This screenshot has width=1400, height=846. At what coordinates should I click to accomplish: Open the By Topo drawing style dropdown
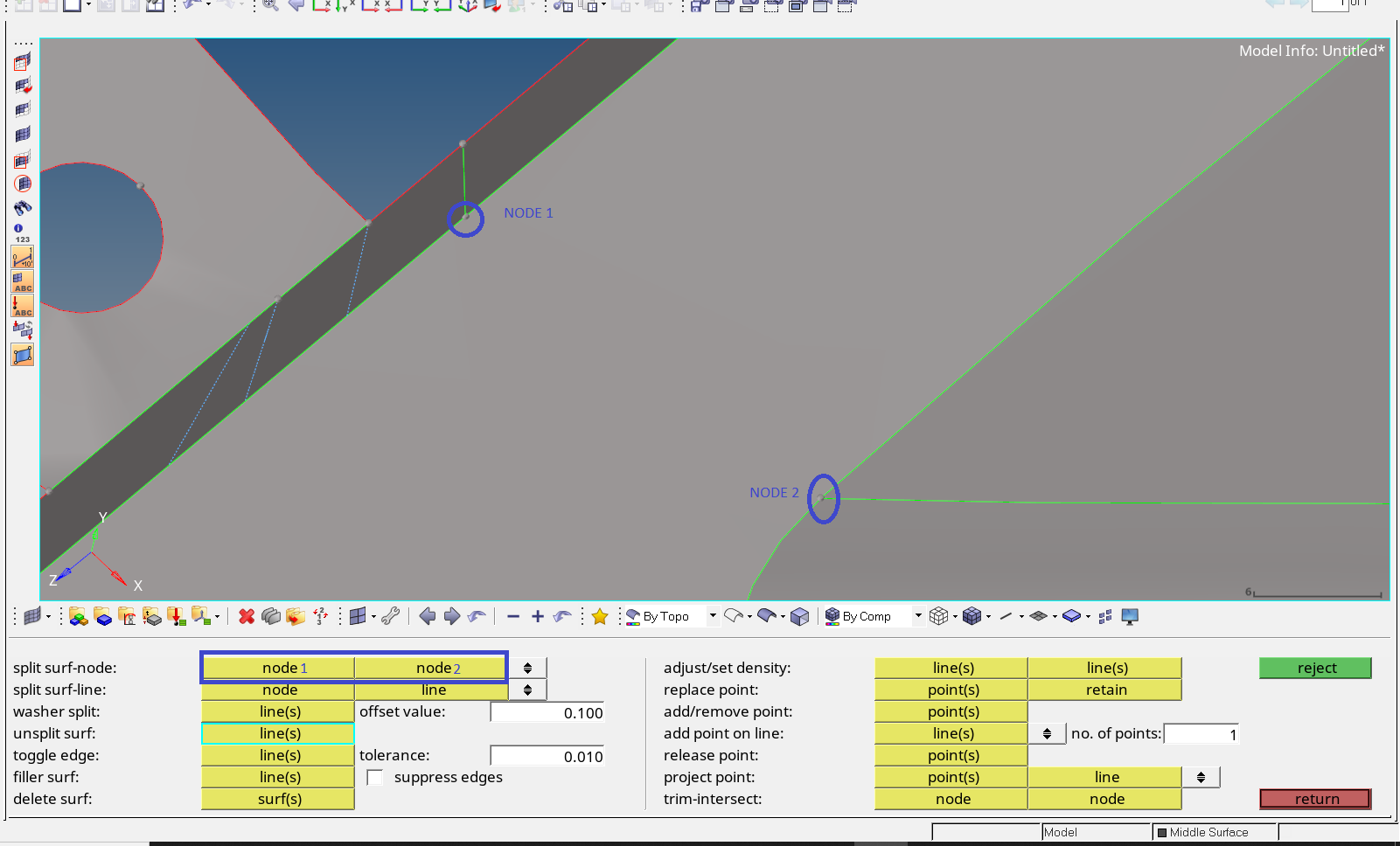[712, 616]
